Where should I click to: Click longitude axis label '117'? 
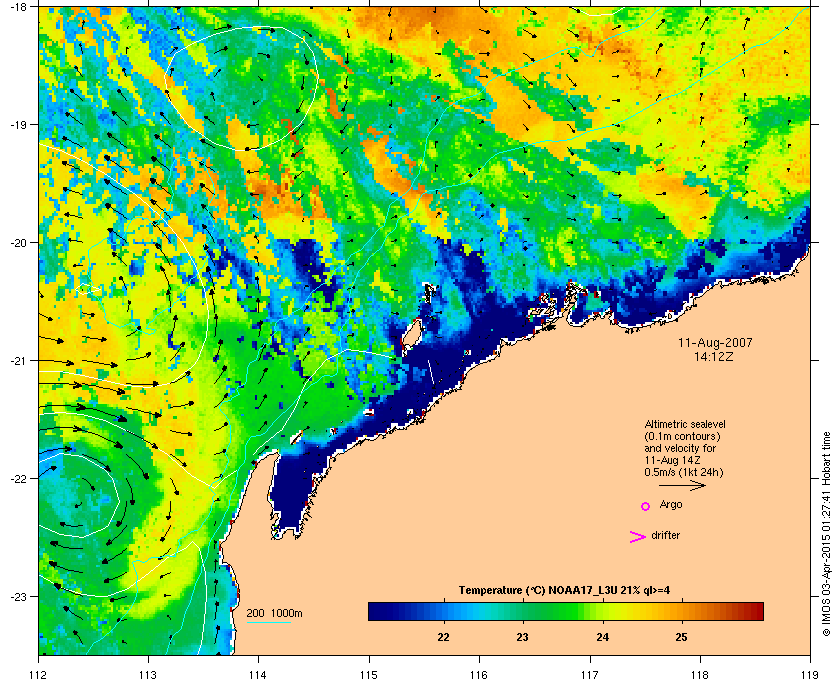590,674
